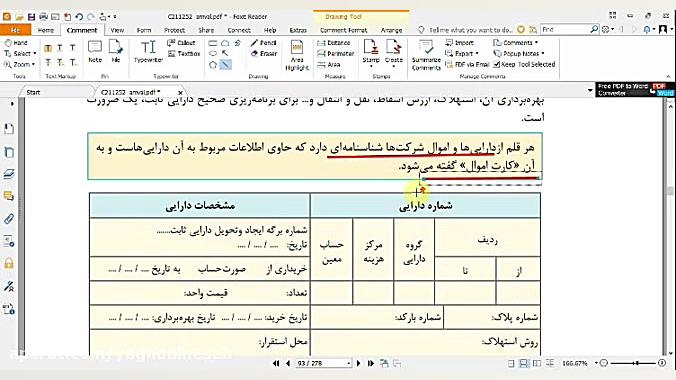Select the Oval drawing tool
The image size is (676, 380).
click(213, 53)
